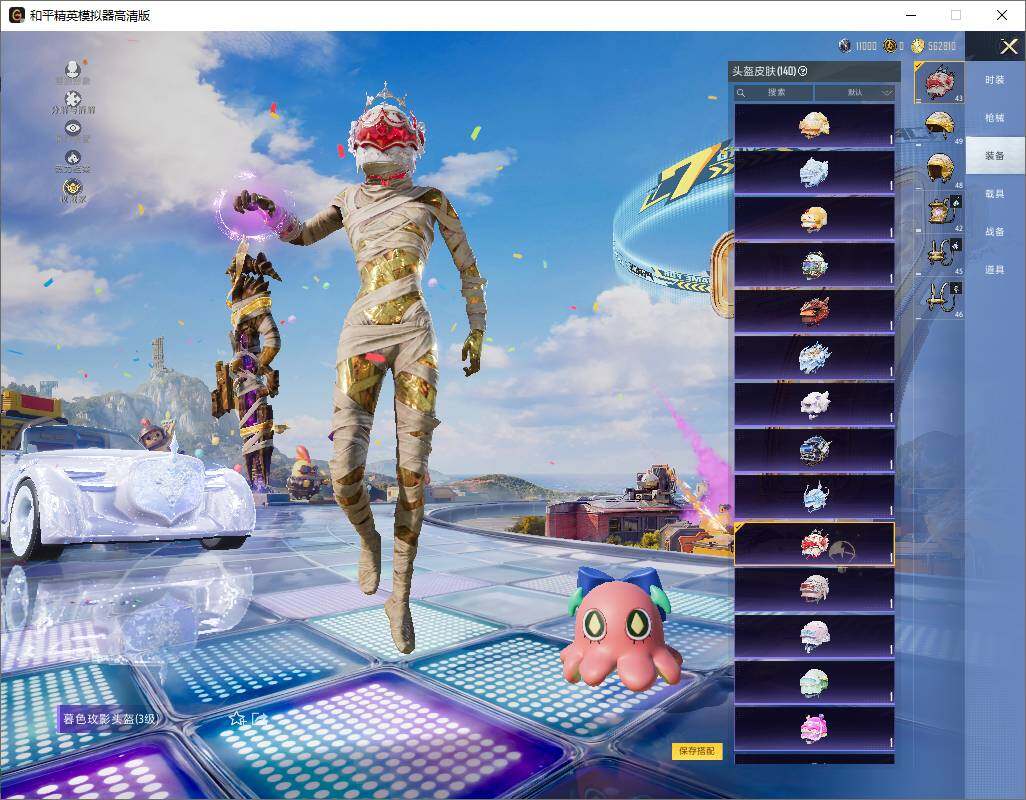1026x800 pixels.
Task: Switch to the 时装 tab
Action: coord(995,80)
